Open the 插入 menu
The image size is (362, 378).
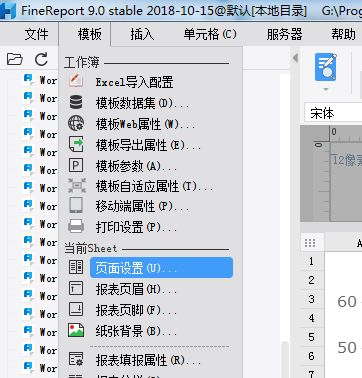coord(142,34)
